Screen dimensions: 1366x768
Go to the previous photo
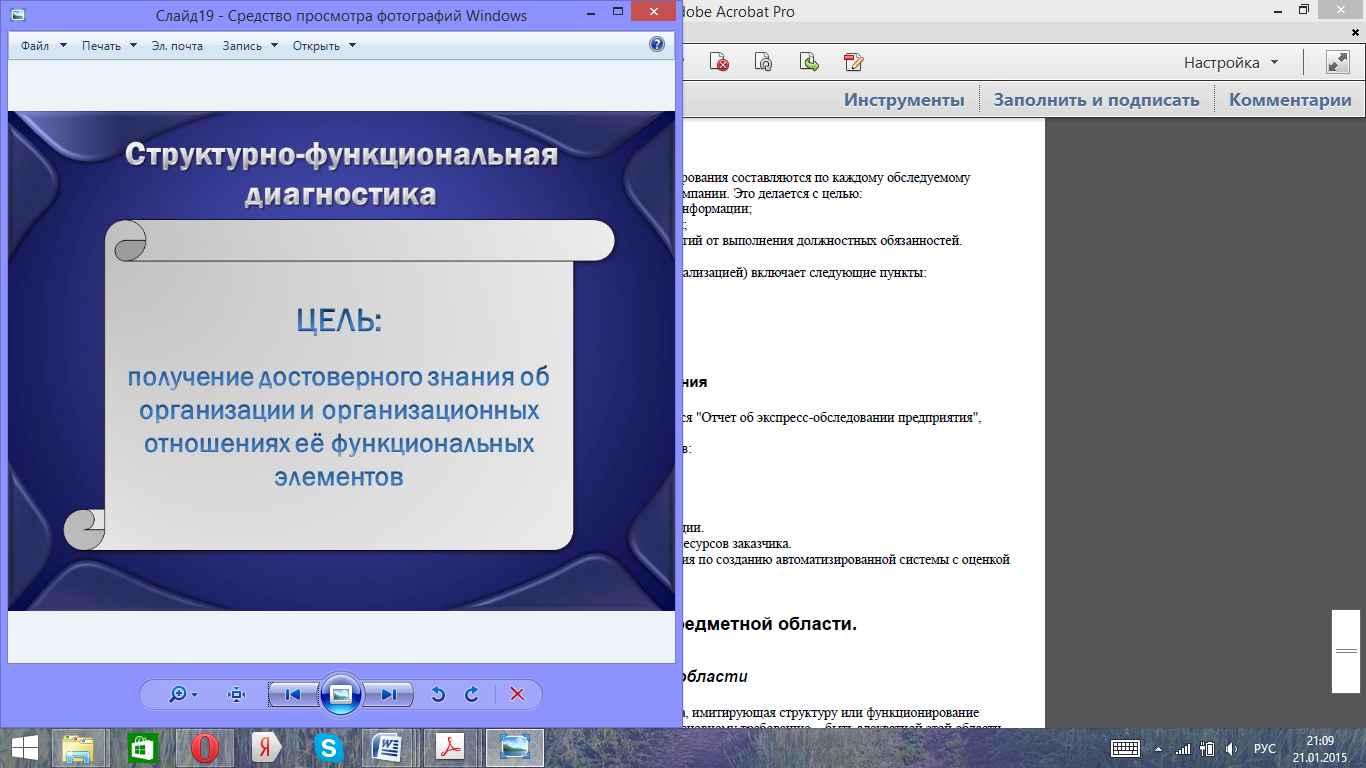coord(293,694)
